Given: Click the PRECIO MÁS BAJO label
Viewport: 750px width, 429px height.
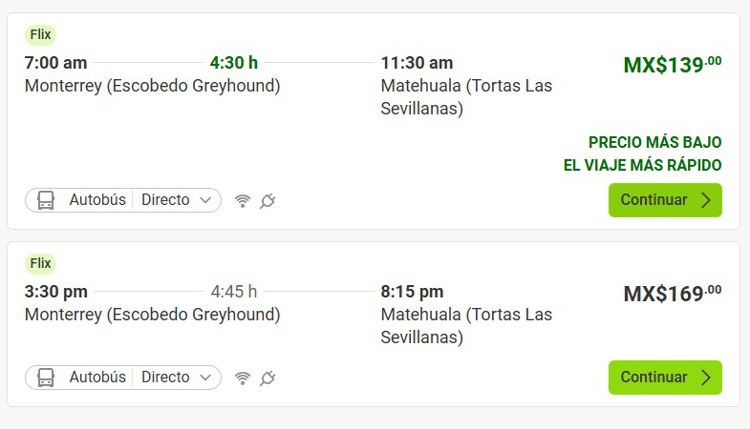Looking at the screenshot, I should (x=655, y=142).
